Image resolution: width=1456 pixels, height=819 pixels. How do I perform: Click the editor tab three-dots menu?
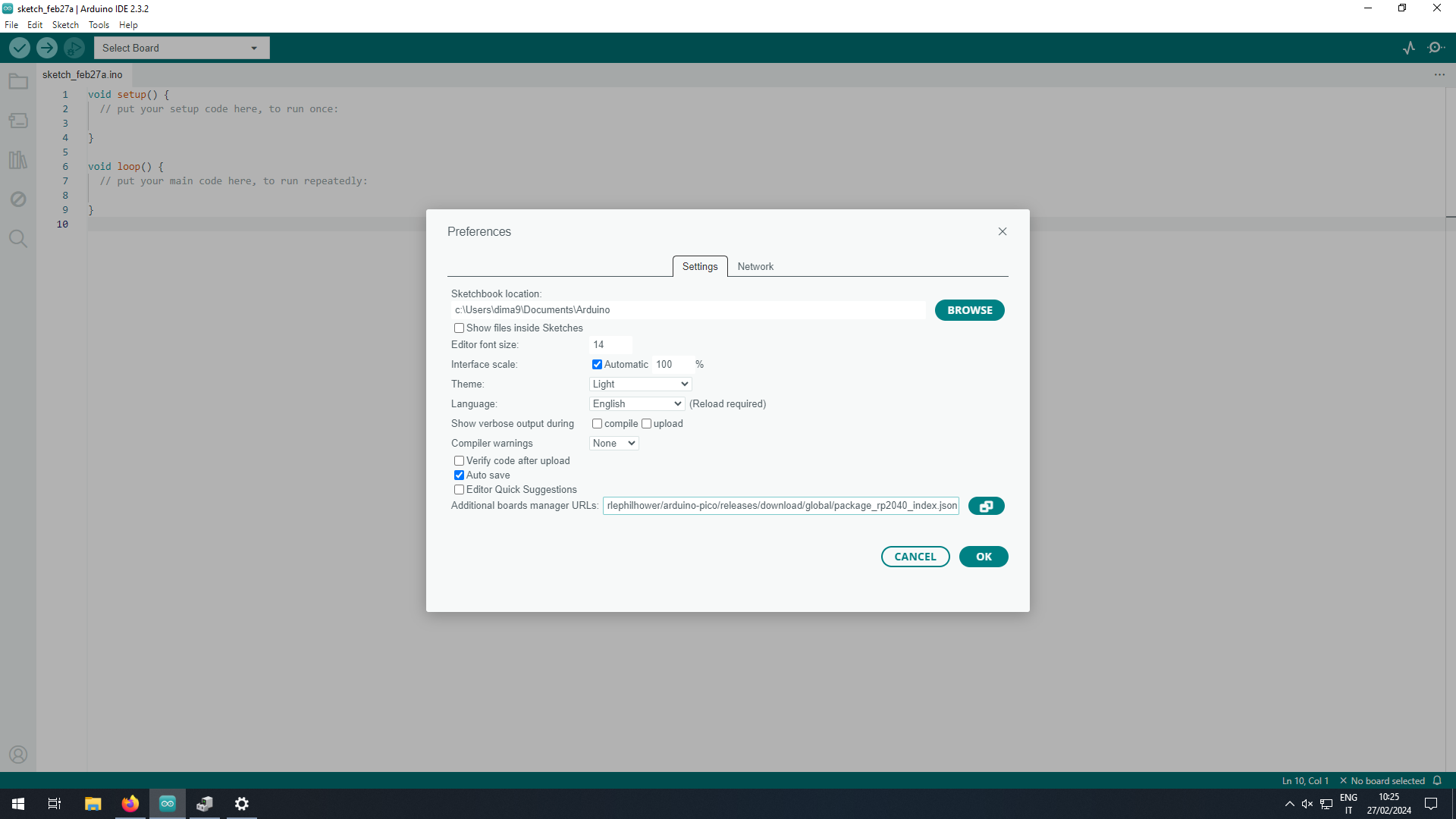(1439, 74)
